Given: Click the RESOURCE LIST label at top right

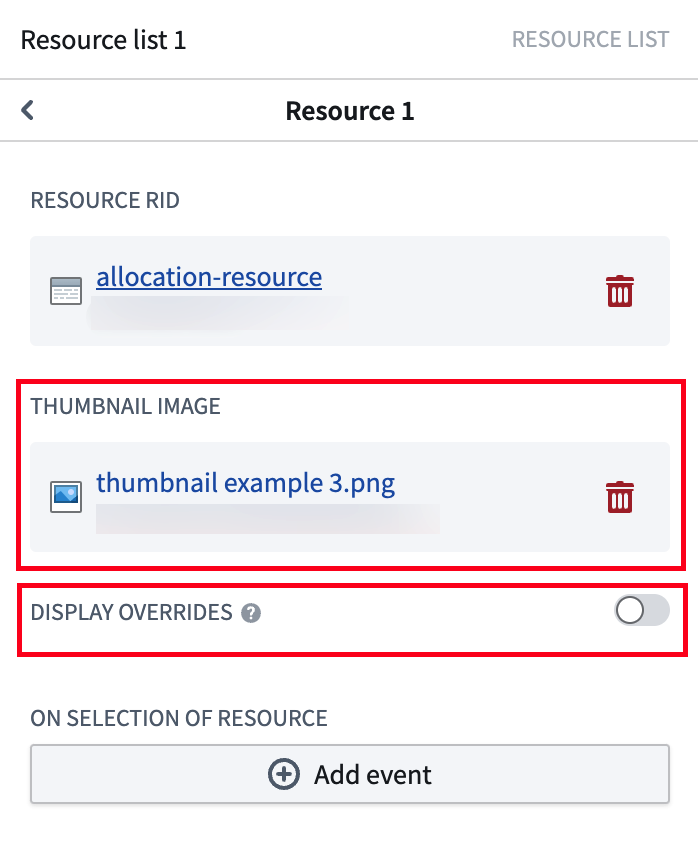Looking at the screenshot, I should point(591,40).
